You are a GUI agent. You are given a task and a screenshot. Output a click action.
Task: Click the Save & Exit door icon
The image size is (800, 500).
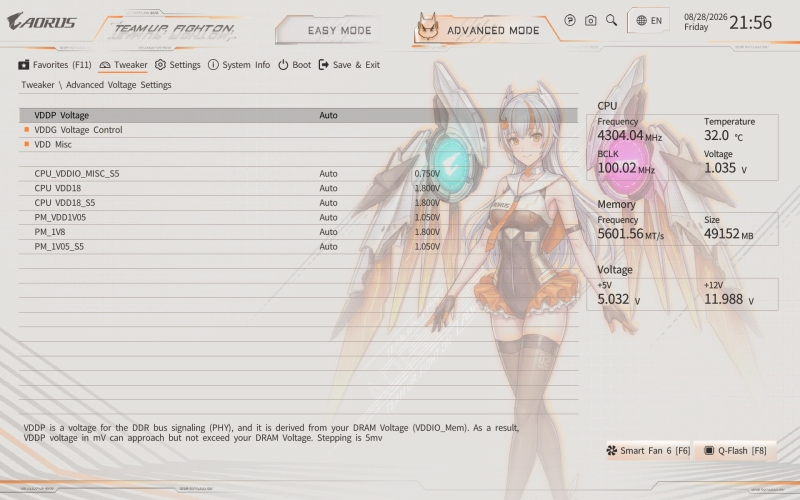point(323,65)
